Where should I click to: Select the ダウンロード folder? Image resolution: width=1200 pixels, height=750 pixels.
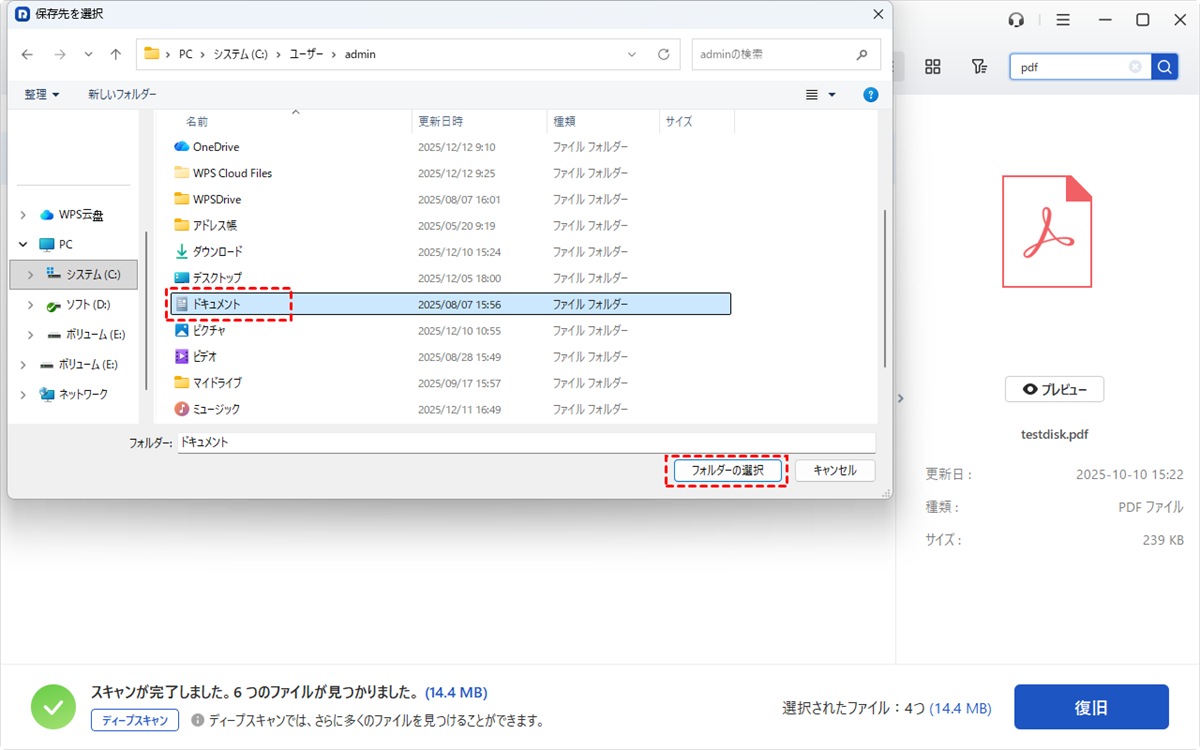coord(217,252)
